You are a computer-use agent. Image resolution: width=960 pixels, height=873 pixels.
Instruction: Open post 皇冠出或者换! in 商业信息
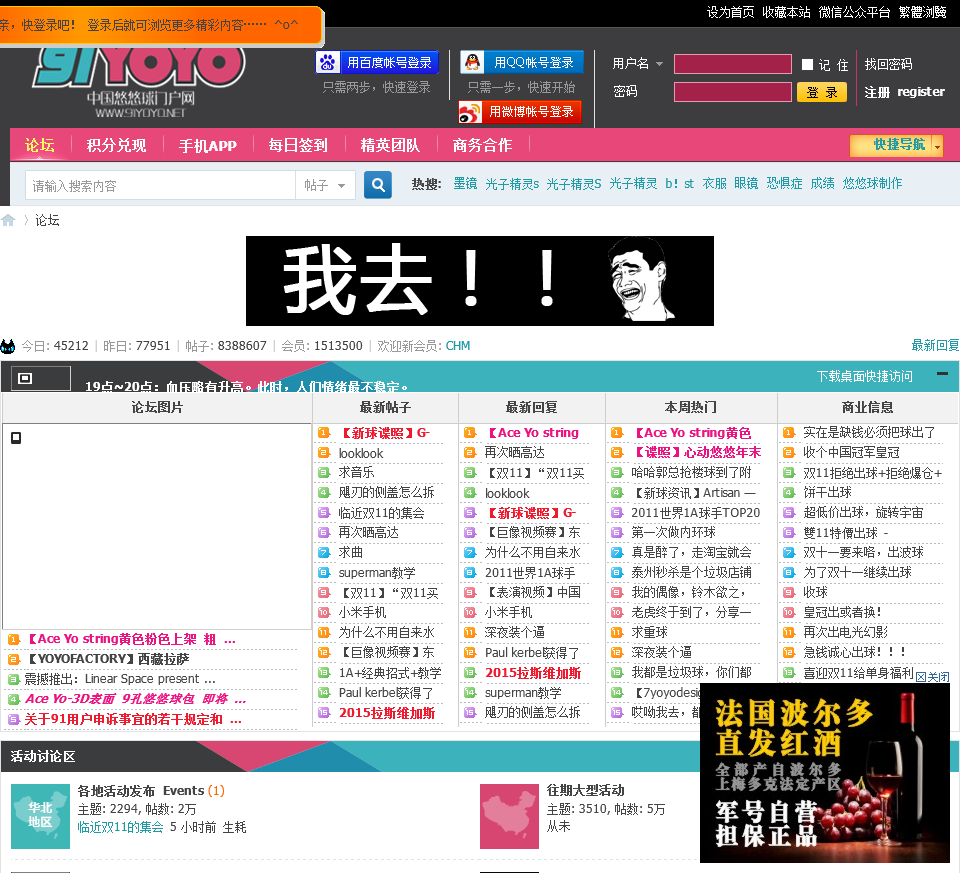tap(842, 612)
